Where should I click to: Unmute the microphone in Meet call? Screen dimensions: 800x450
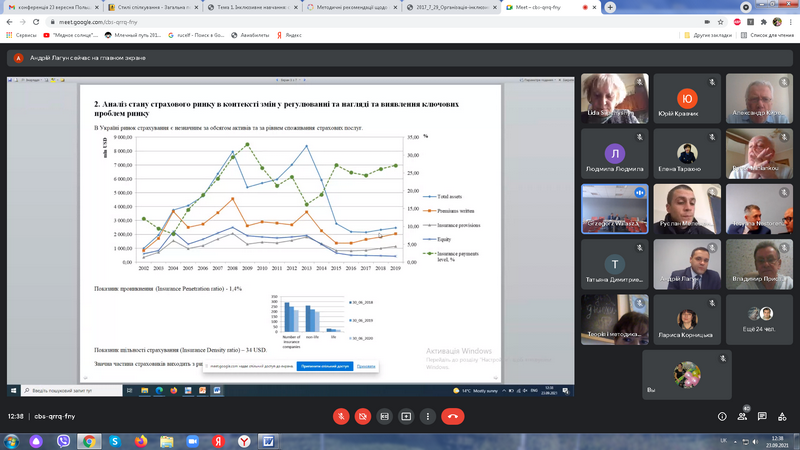coord(339,415)
